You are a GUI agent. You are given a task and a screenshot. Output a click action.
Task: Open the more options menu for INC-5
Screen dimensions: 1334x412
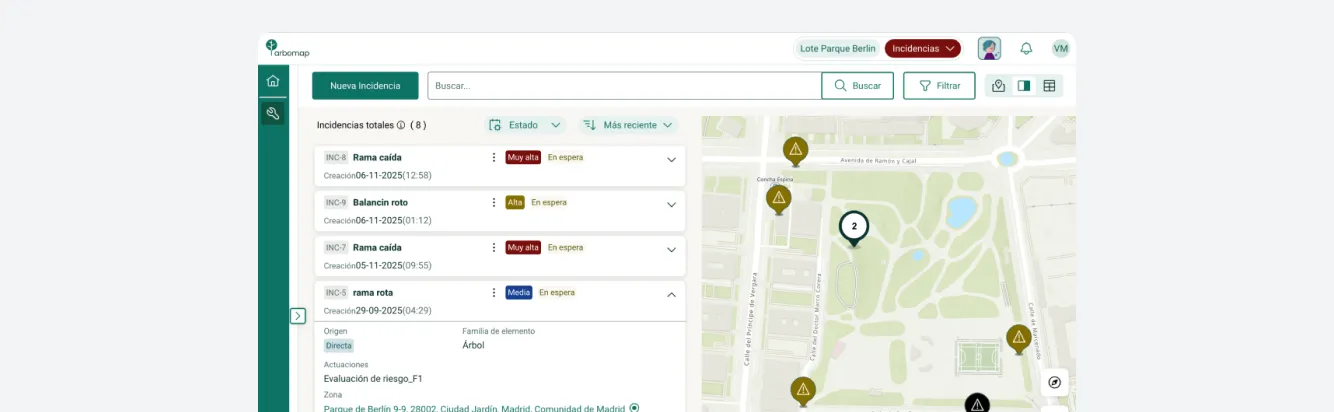(493, 292)
